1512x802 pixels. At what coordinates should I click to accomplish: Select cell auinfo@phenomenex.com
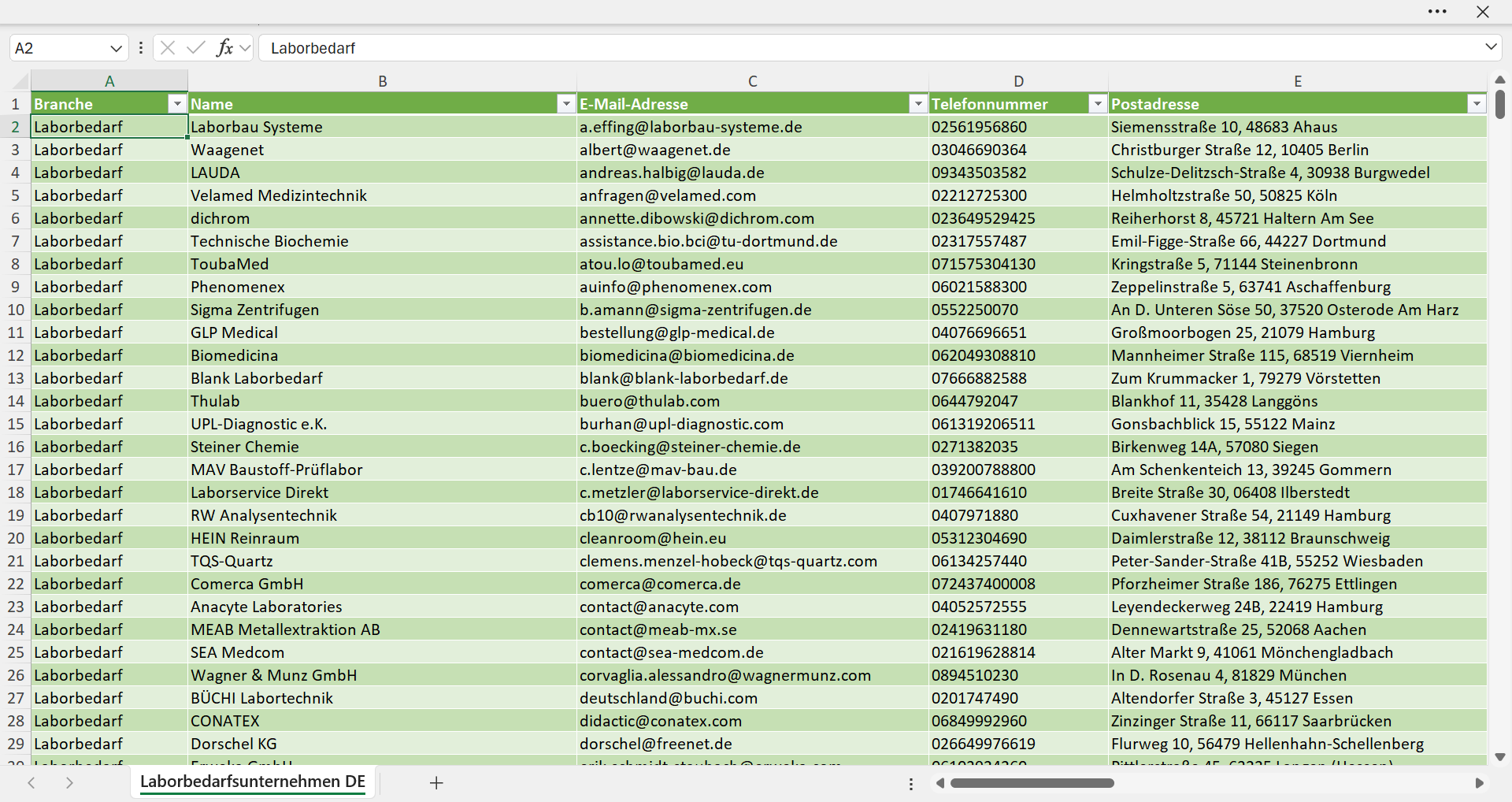point(753,287)
